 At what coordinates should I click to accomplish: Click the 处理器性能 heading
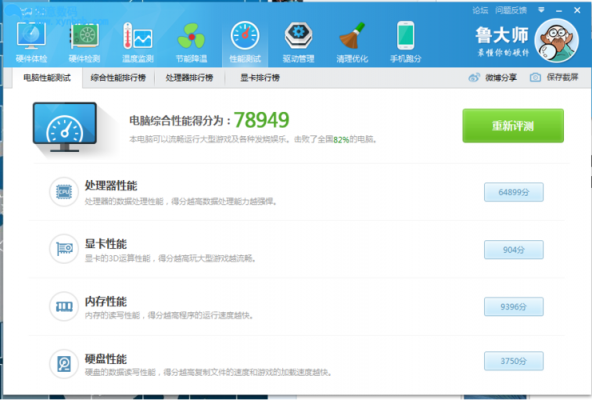coord(111,185)
